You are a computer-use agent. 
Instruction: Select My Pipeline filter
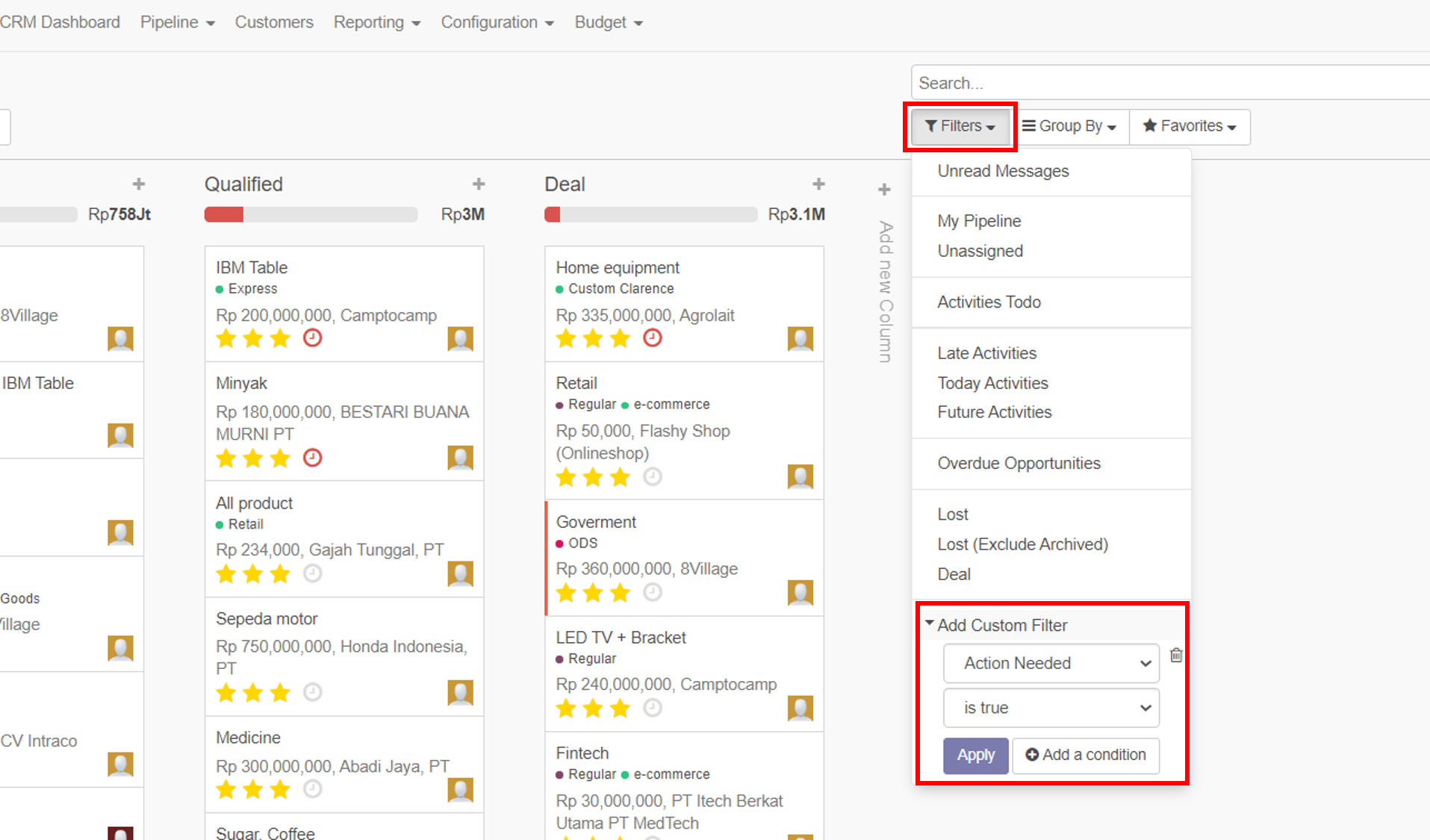1051,221
